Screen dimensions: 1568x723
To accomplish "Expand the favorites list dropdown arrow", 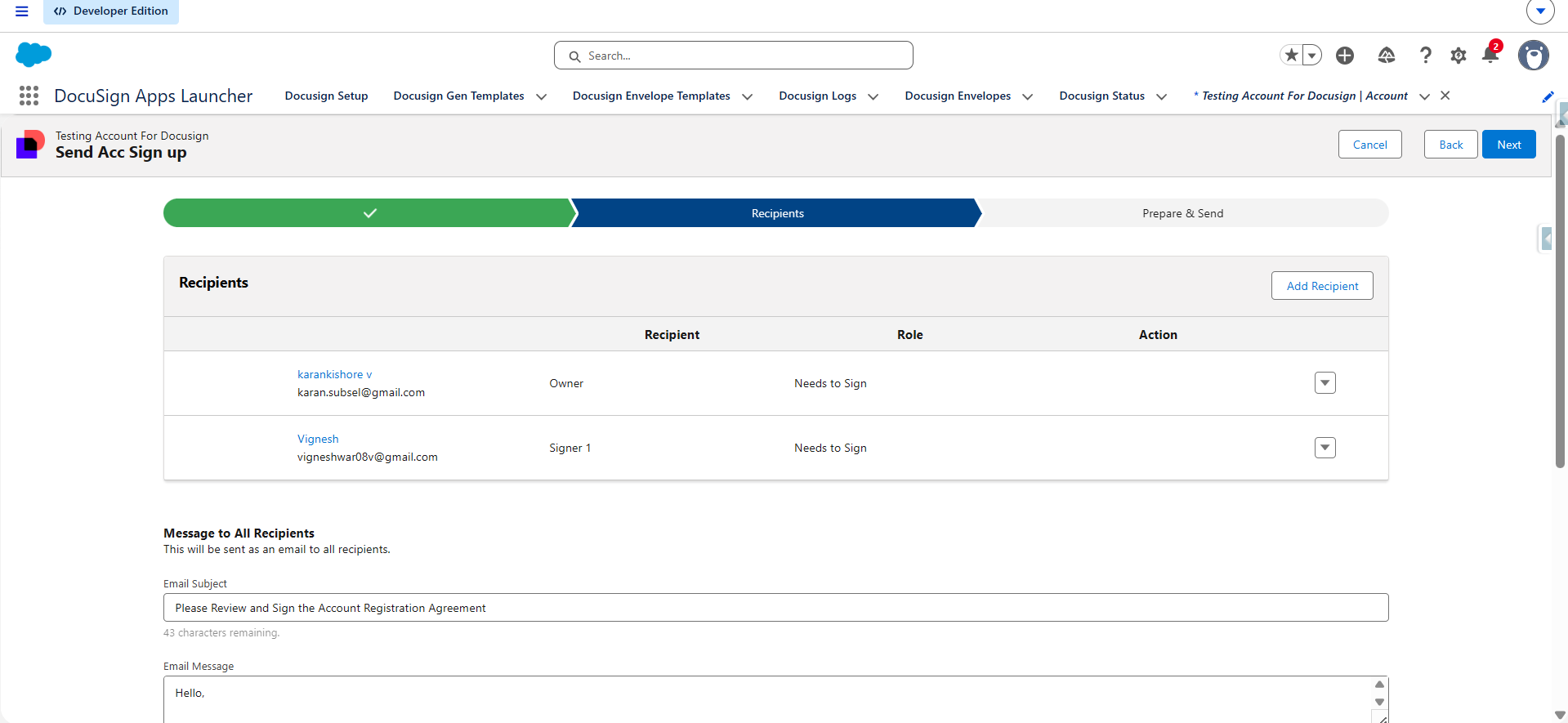I will click(x=1311, y=55).
